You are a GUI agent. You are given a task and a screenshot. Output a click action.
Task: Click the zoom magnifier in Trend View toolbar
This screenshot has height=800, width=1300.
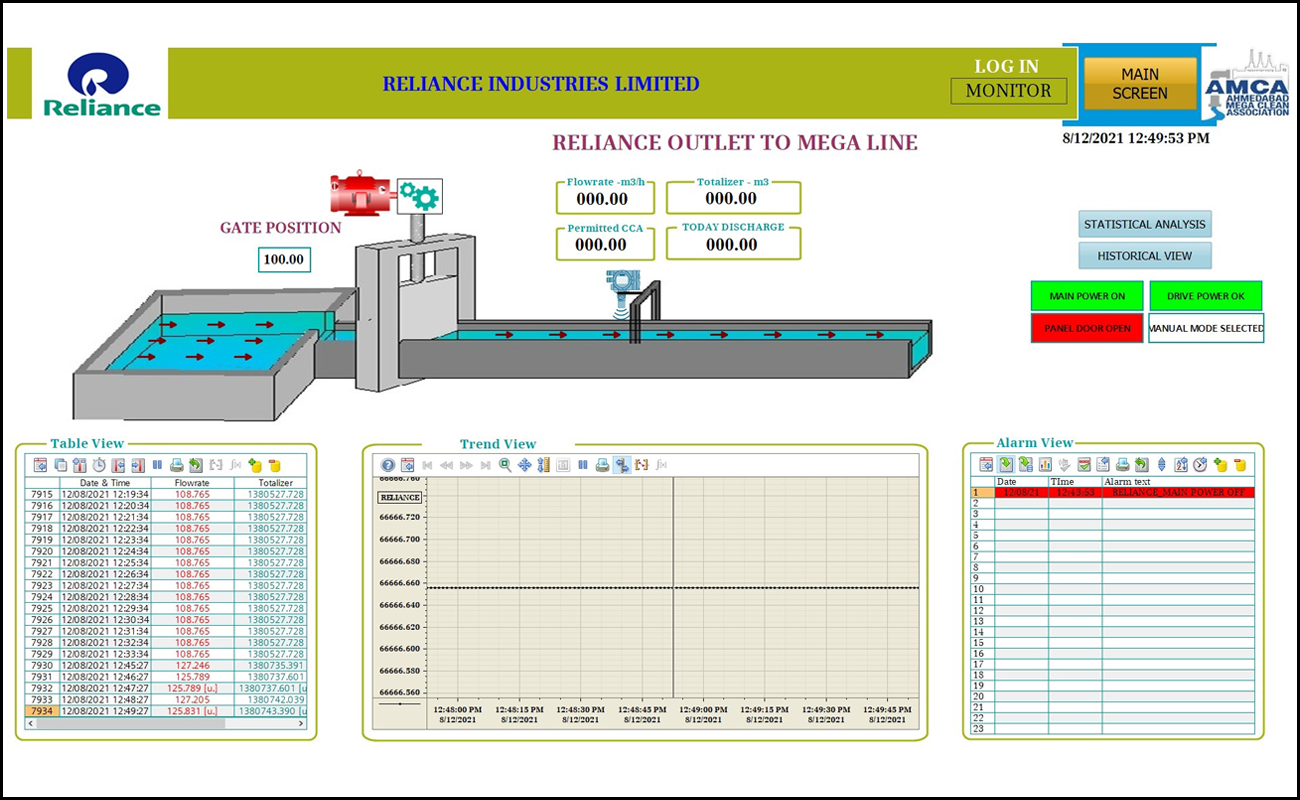tap(505, 465)
